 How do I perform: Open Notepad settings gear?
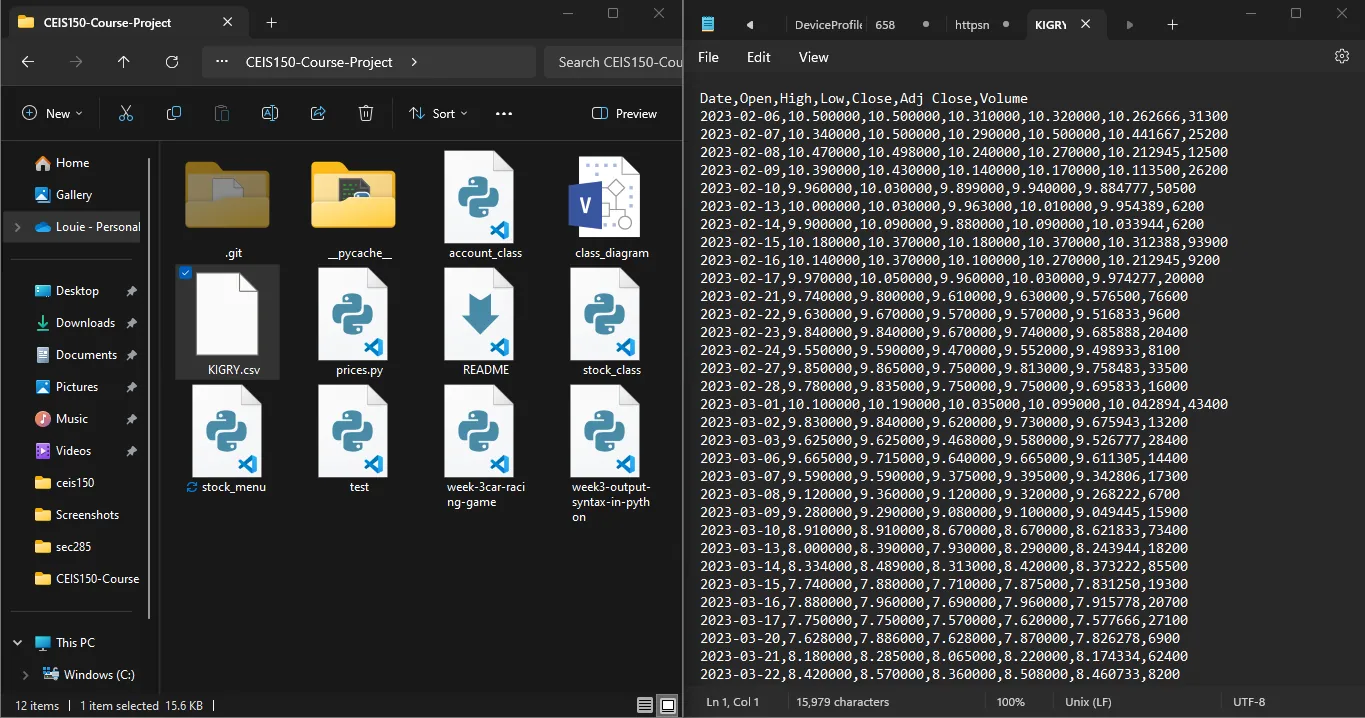[1342, 57]
